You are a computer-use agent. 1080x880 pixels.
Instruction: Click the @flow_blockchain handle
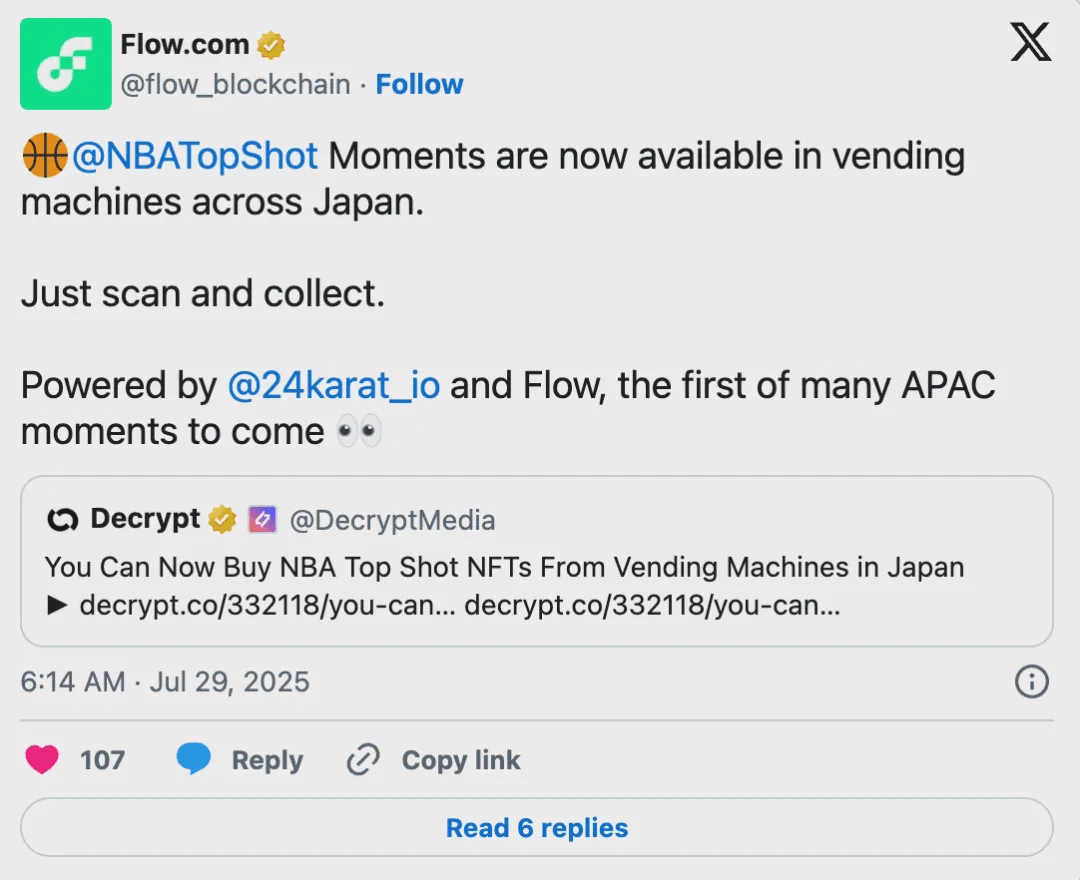pos(235,85)
